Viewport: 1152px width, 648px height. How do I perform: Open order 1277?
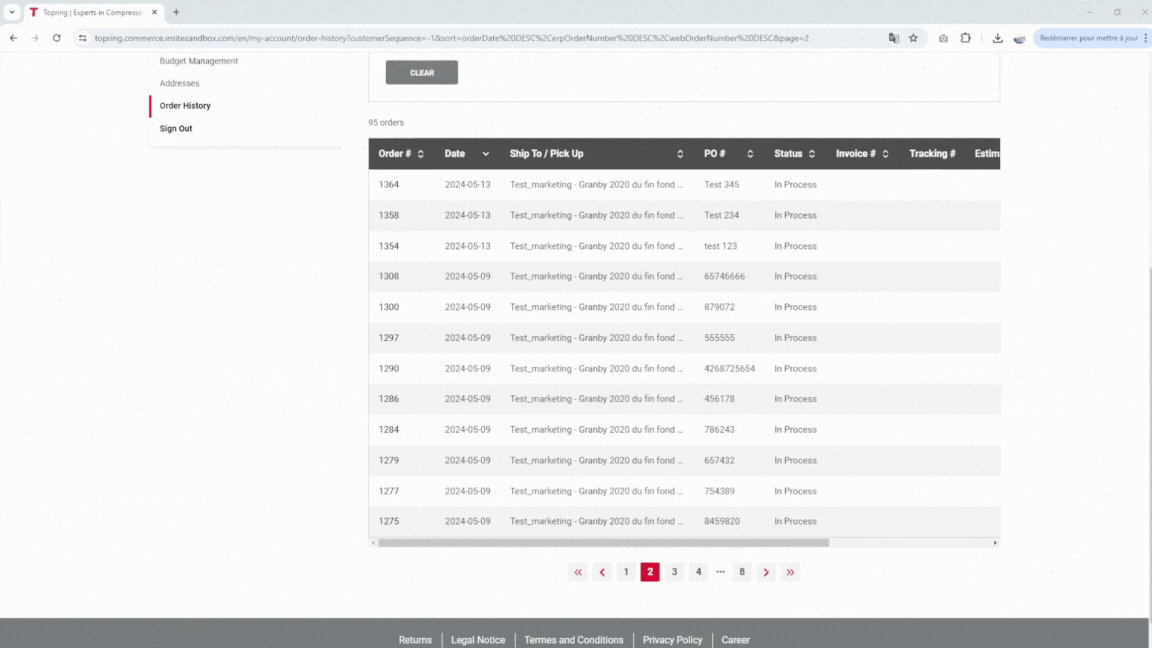pos(389,492)
